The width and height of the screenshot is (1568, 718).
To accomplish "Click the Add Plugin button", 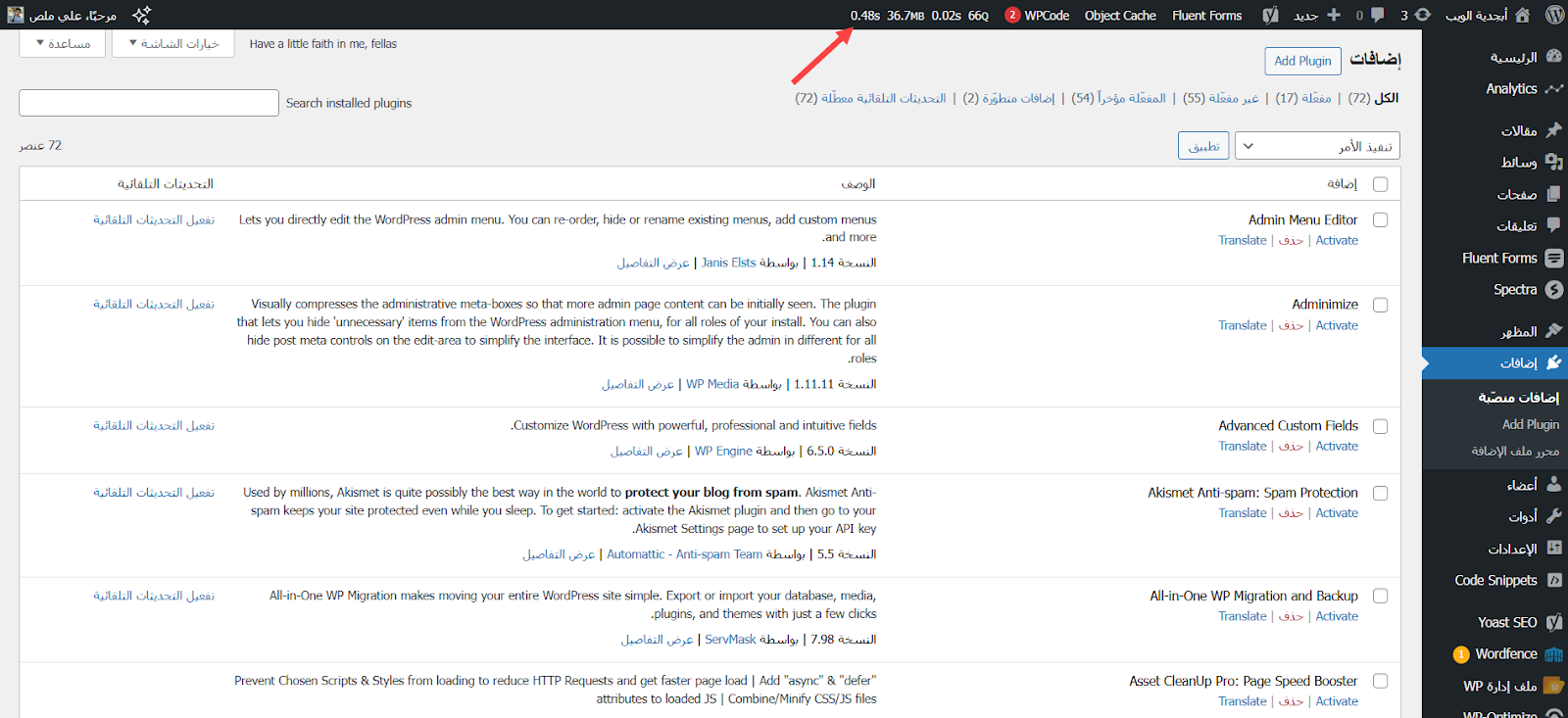I will click(x=1302, y=61).
